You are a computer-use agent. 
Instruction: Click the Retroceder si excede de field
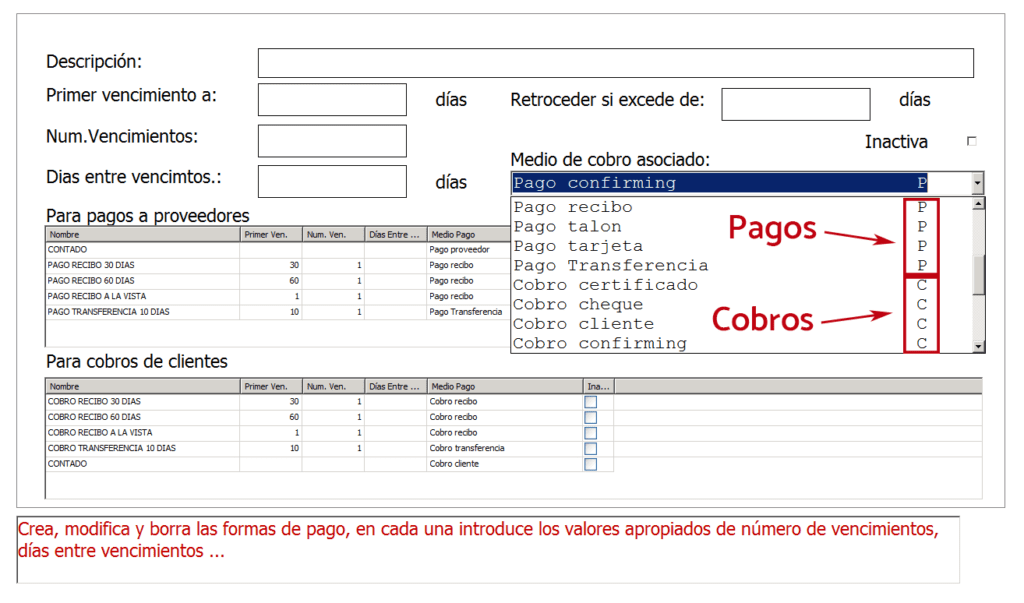pos(795,104)
